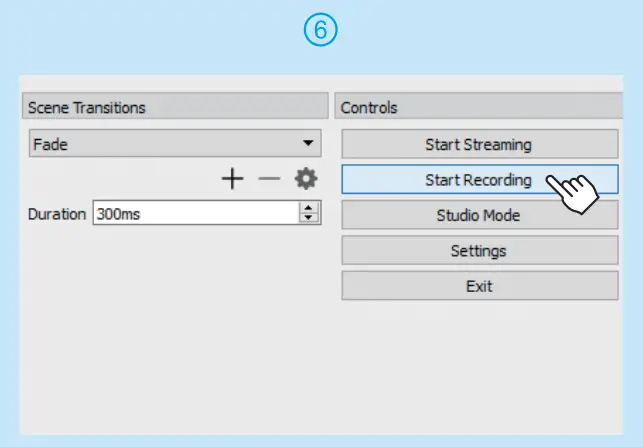Increase Duration with the up stepper arrow
Viewport: 643px width, 447px height.
(x=309, y=208)
